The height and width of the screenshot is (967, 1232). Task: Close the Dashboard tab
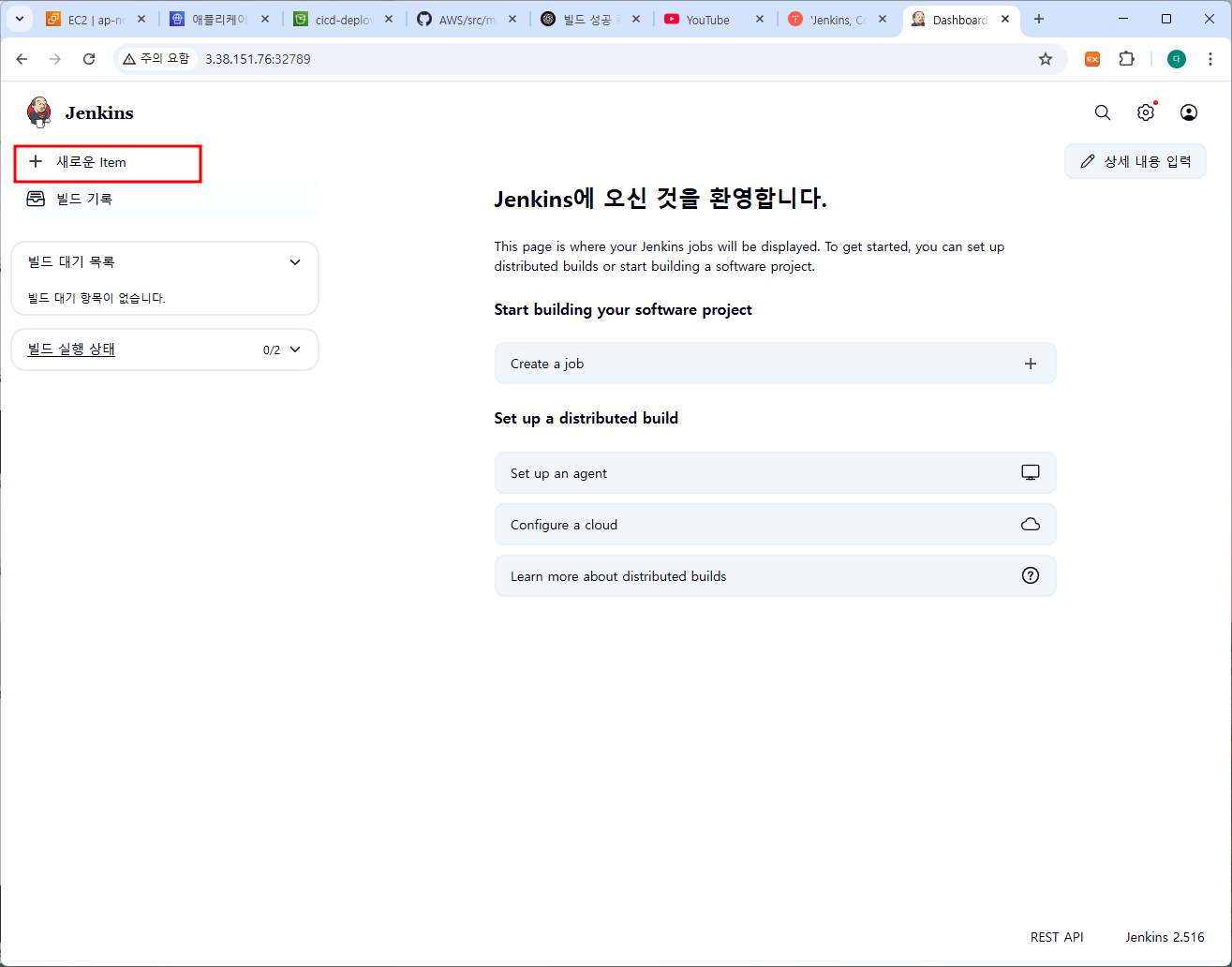click(1005, 20)
